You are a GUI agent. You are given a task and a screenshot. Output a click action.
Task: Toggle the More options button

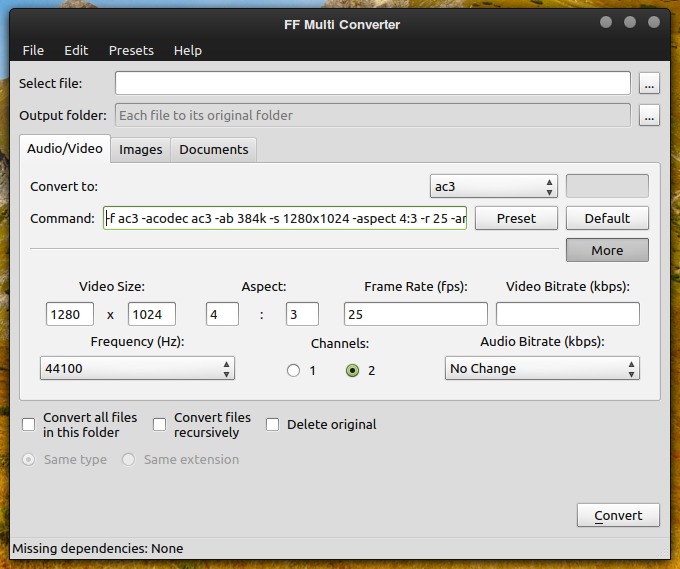pyautogui.click(x=607, y=250)
